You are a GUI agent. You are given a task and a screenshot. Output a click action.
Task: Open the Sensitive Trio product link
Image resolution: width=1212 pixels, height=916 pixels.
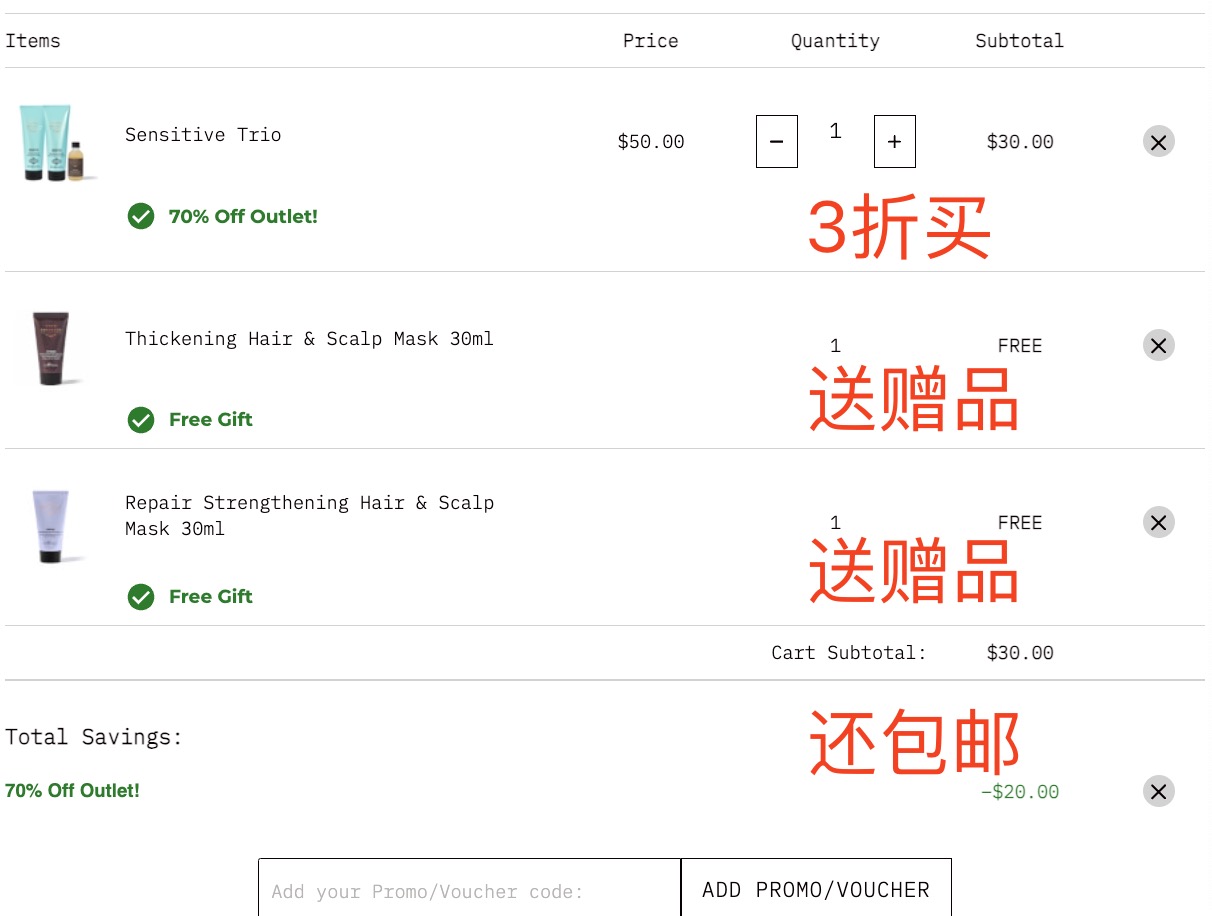pos(203,135)
